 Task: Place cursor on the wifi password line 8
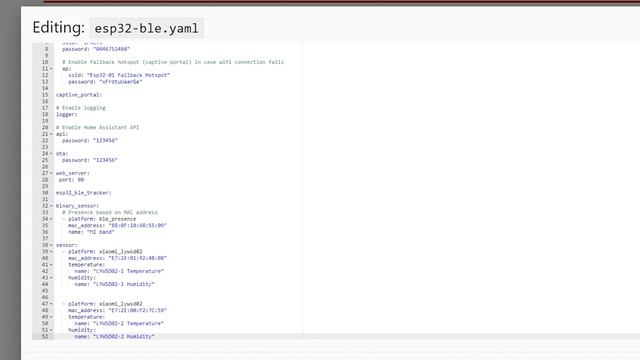[x=96, y=49]
